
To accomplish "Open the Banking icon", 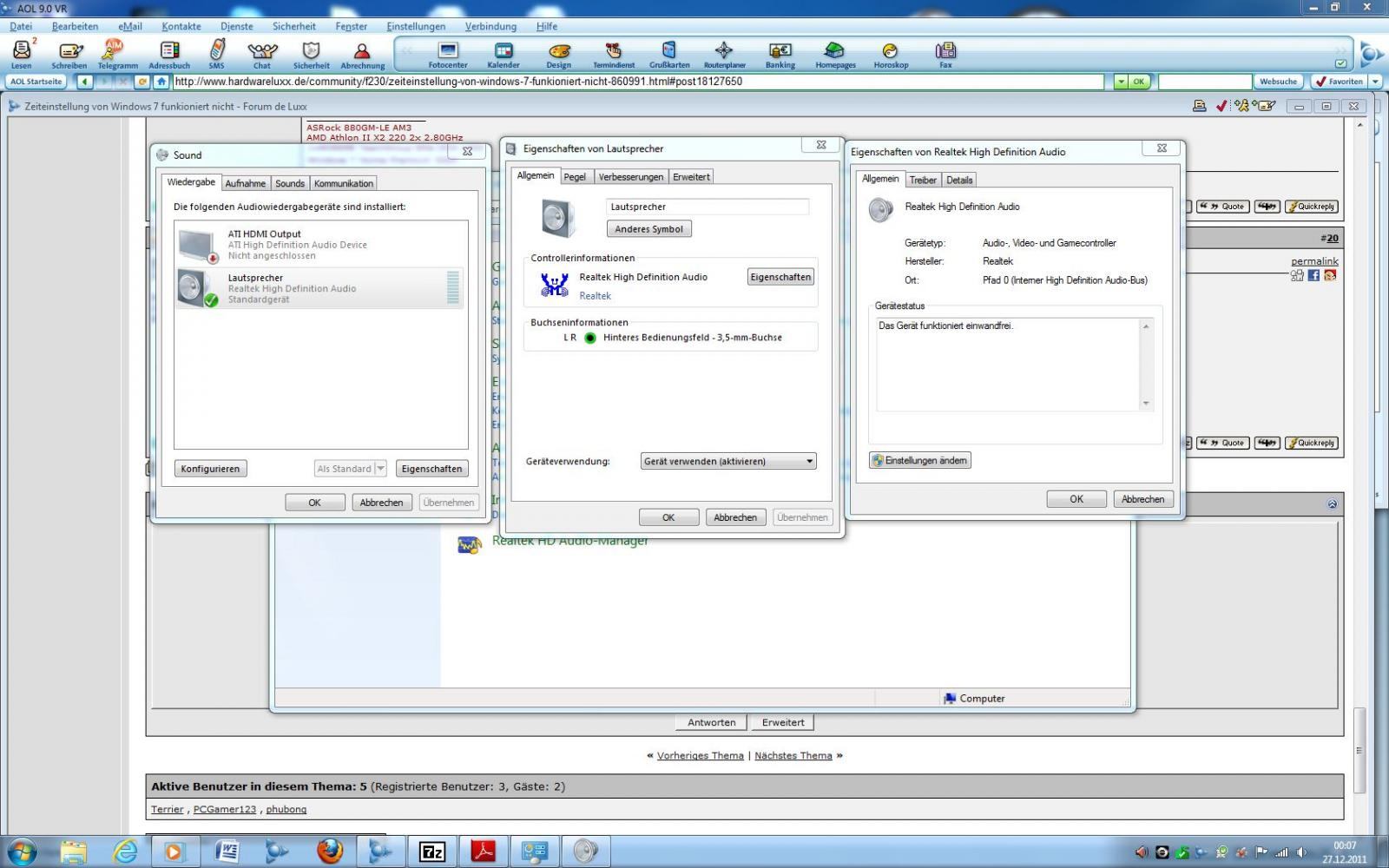I will [x=780, y=54].
